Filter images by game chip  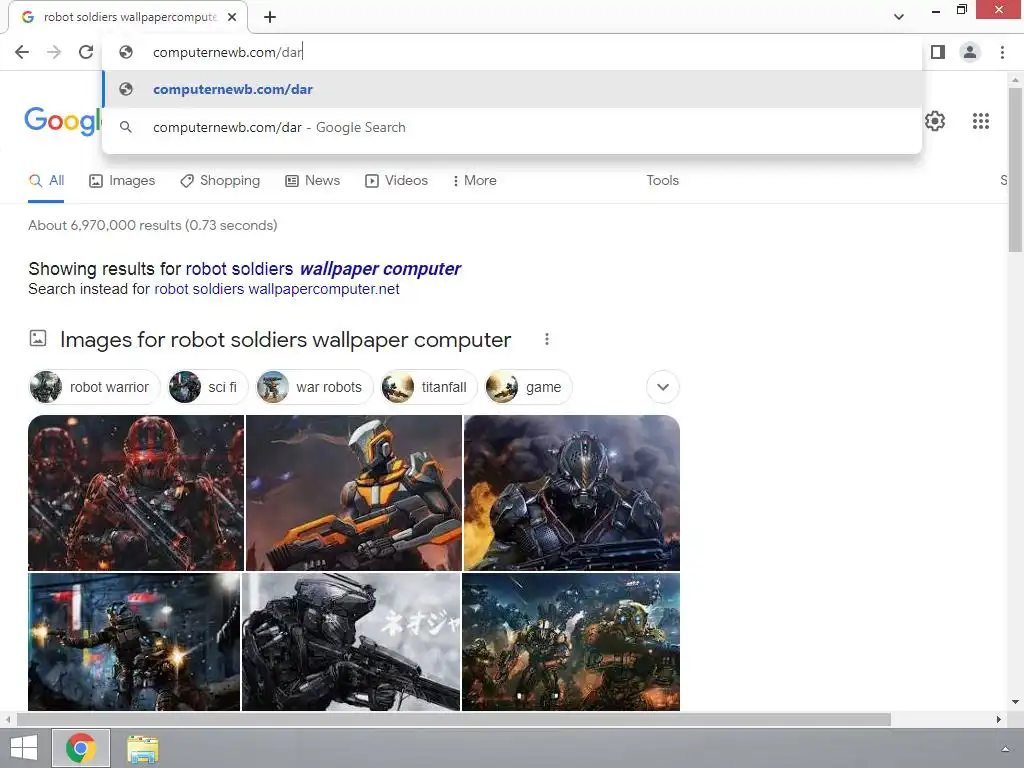click(528, 387)
